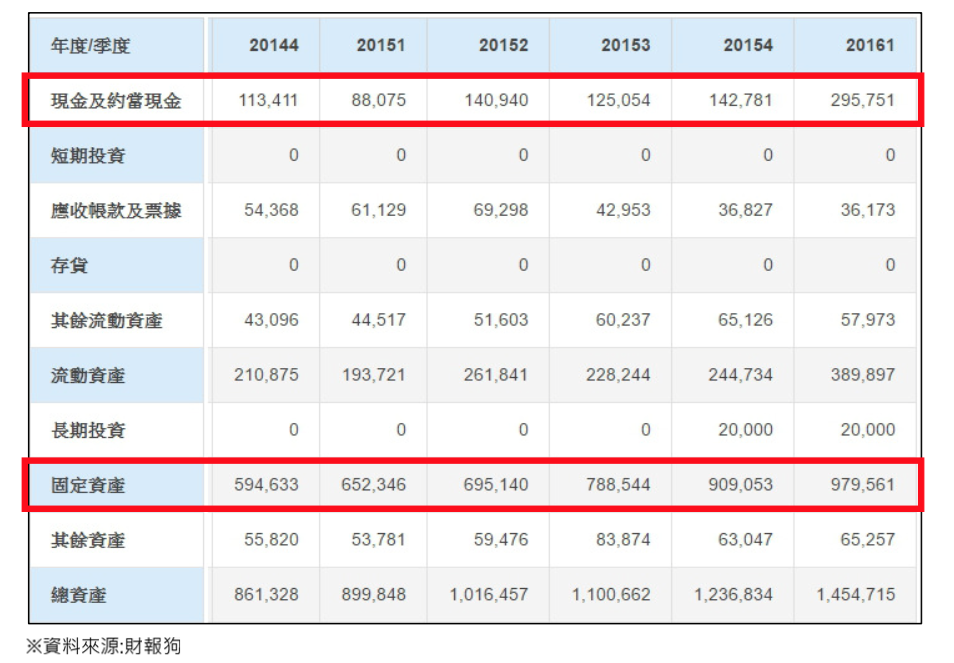This screenshot has height=663, width=954.
Task: Click the 總資產 row label
Action: click(79, 596)
